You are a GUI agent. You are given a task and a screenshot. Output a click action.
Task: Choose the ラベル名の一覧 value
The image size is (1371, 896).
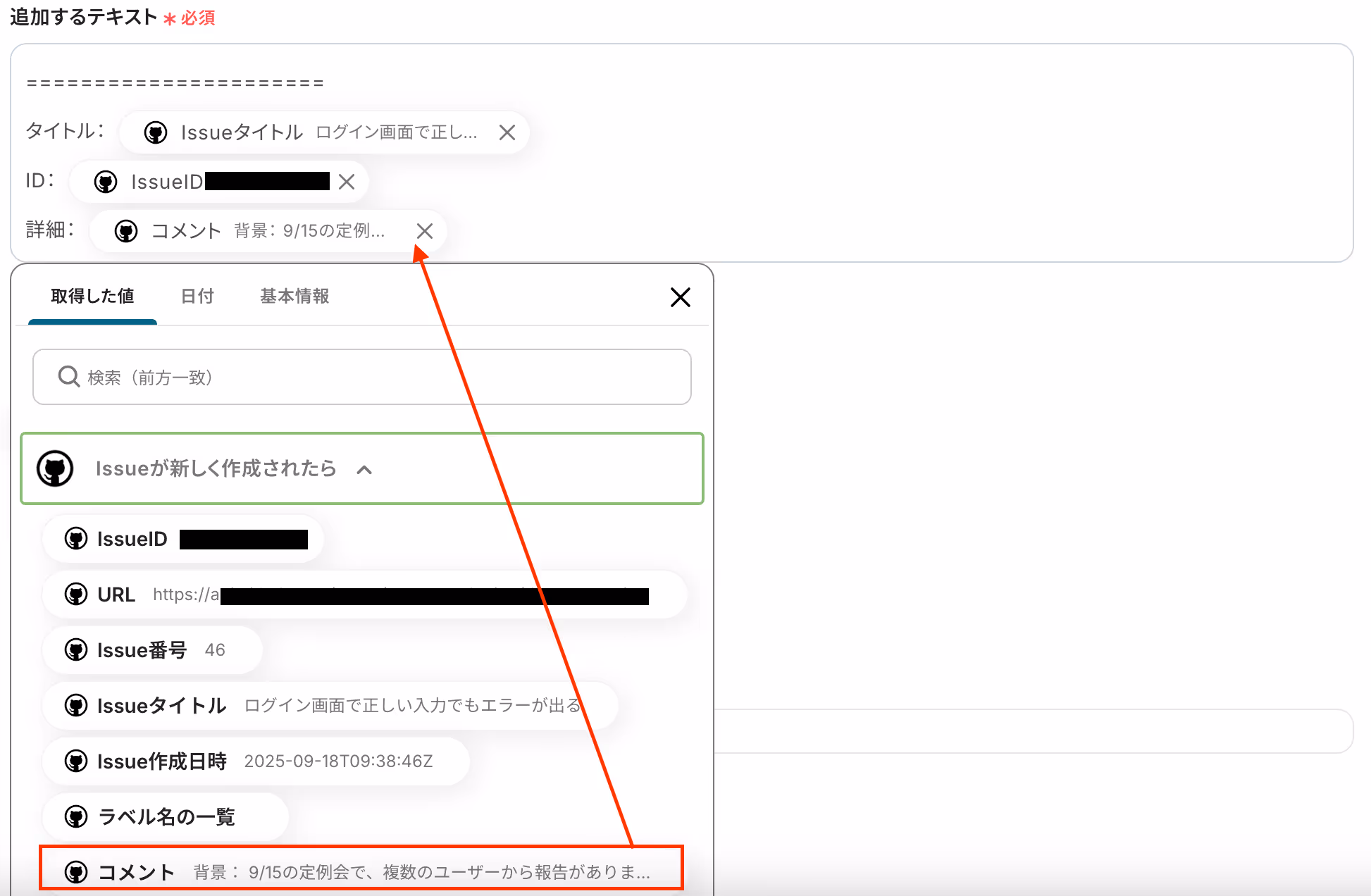tap(166, 817)
